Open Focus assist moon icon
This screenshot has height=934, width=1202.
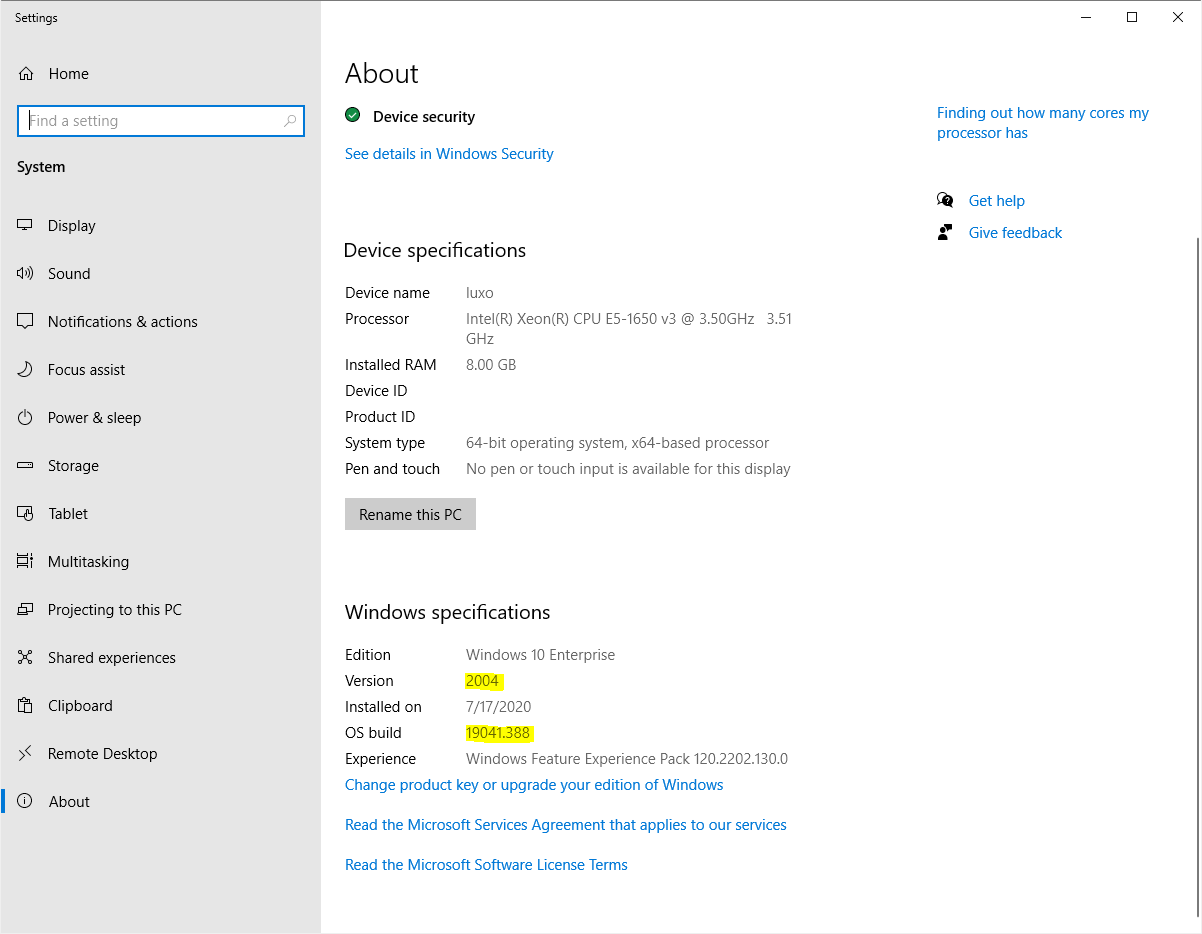26,370
